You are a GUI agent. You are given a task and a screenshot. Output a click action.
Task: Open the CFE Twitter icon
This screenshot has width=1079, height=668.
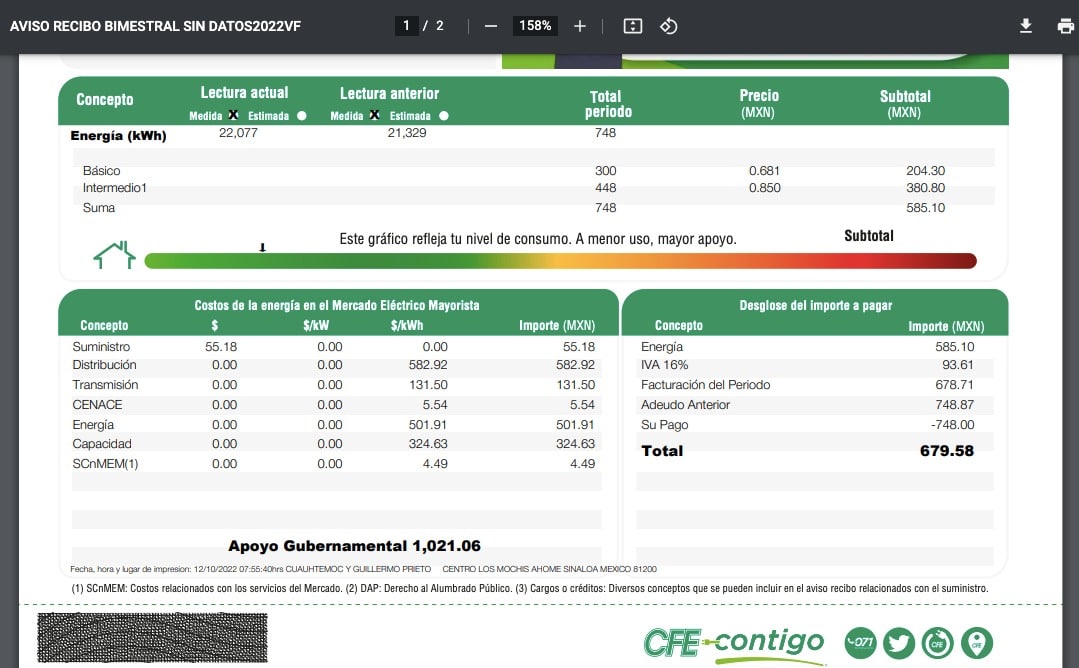tap(899, 643)
